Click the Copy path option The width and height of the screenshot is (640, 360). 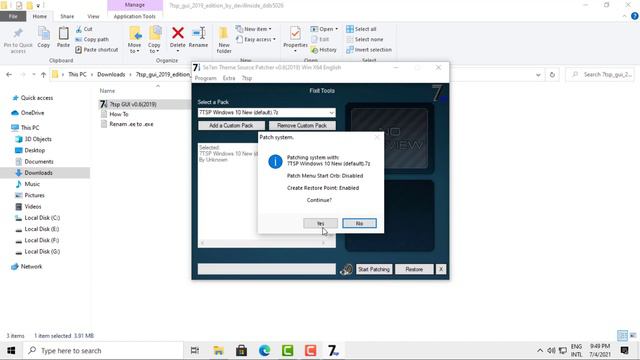92,40
